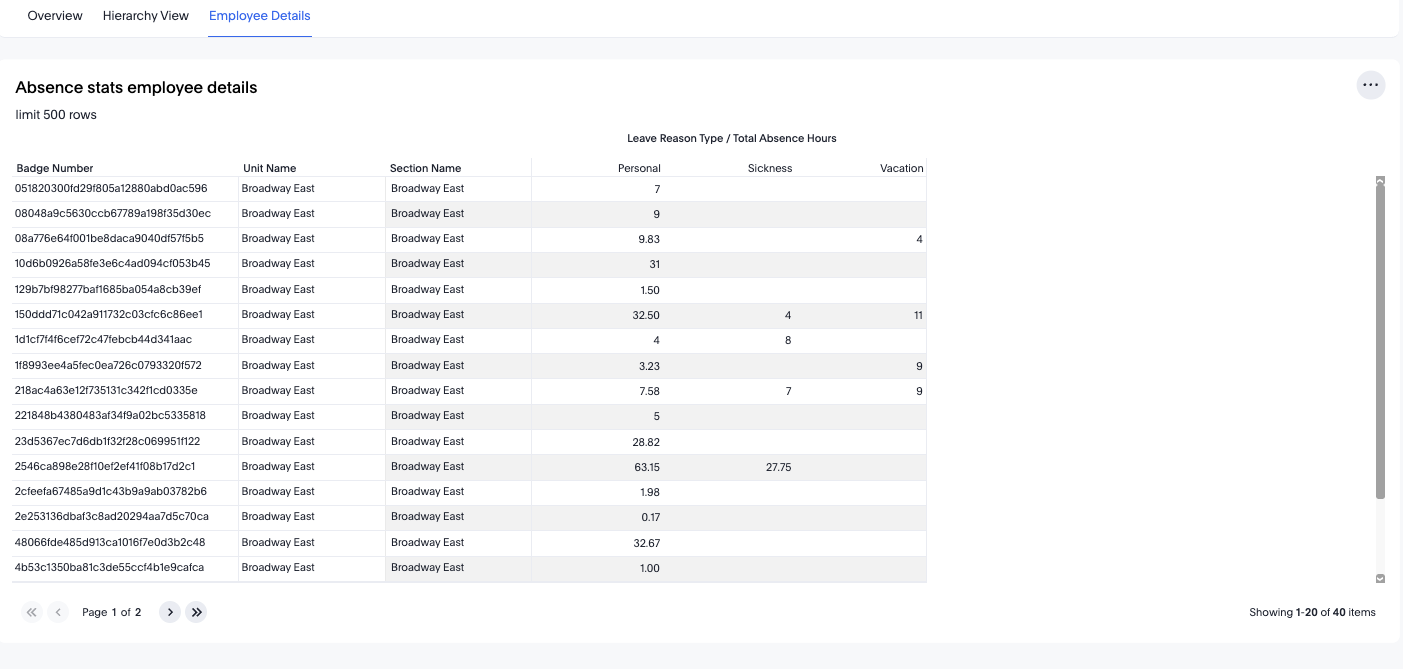The image size is (1403, 669).
Task: Jump to the last page
Action: coord(196,612)
